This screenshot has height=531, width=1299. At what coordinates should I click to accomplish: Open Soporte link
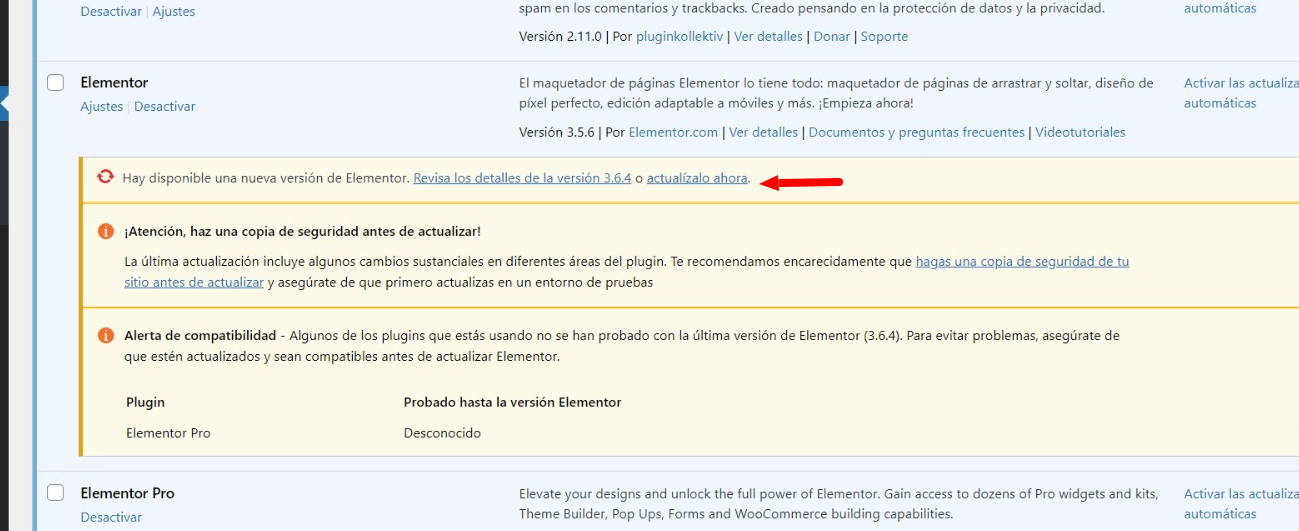click(x=884, y=36)
